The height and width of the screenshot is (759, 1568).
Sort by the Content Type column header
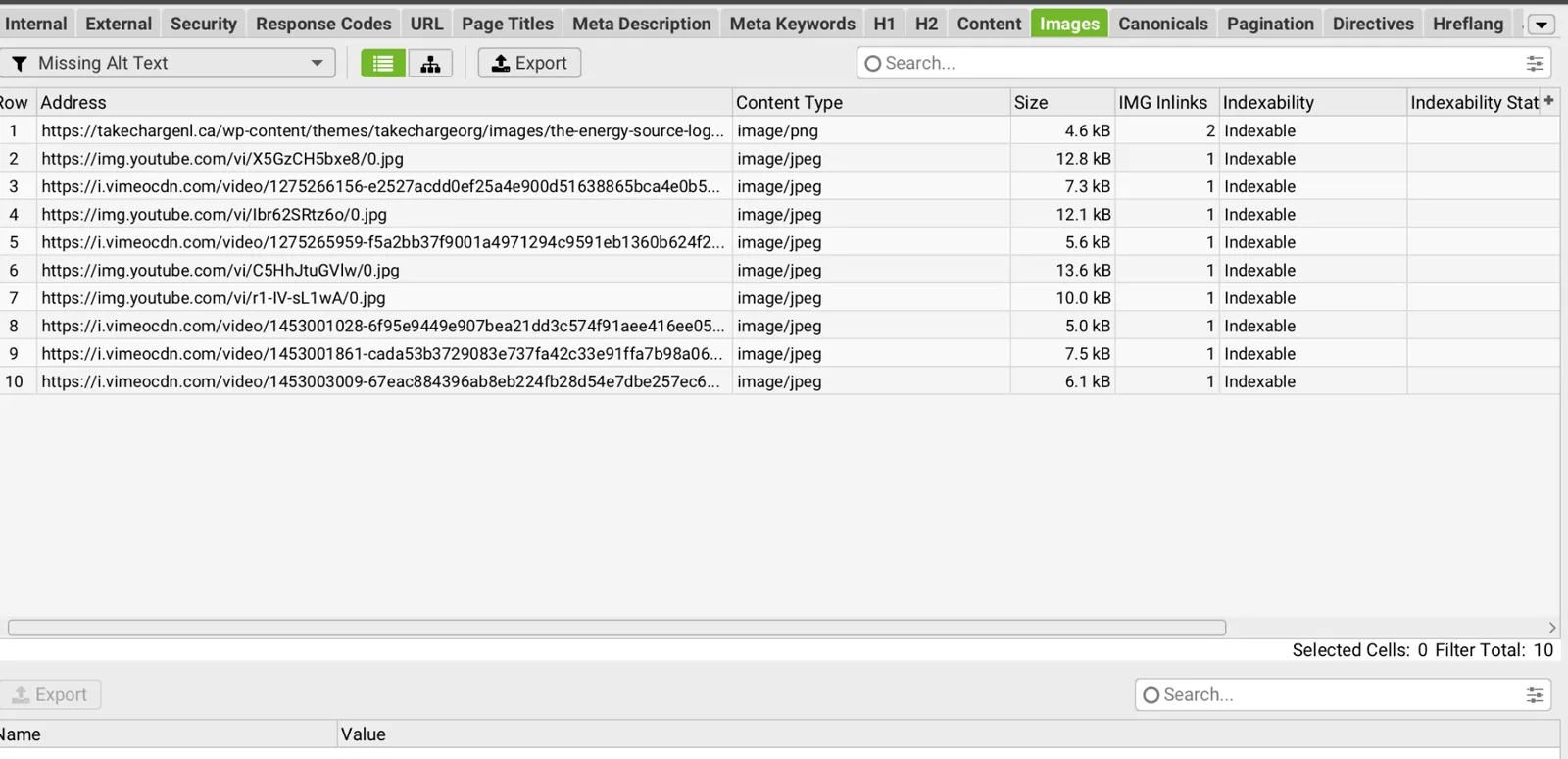[x=871, y=102]
